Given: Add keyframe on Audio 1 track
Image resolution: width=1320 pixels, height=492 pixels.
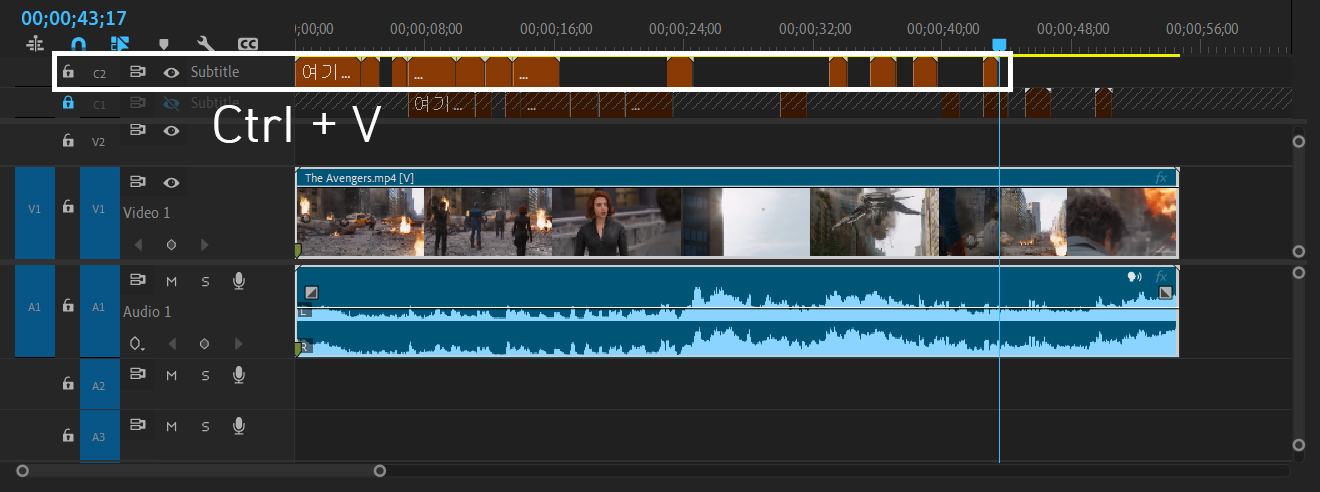Looking at the screenshot, I should click(x=204, y=344).
